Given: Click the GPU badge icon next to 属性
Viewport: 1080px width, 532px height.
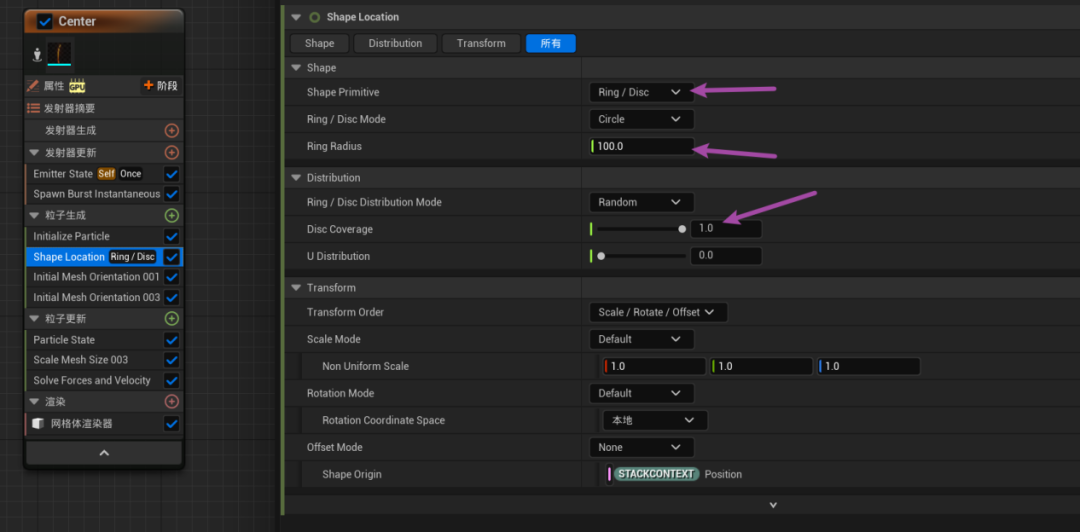Looking at the screenshot, I should tap(76, 86).
